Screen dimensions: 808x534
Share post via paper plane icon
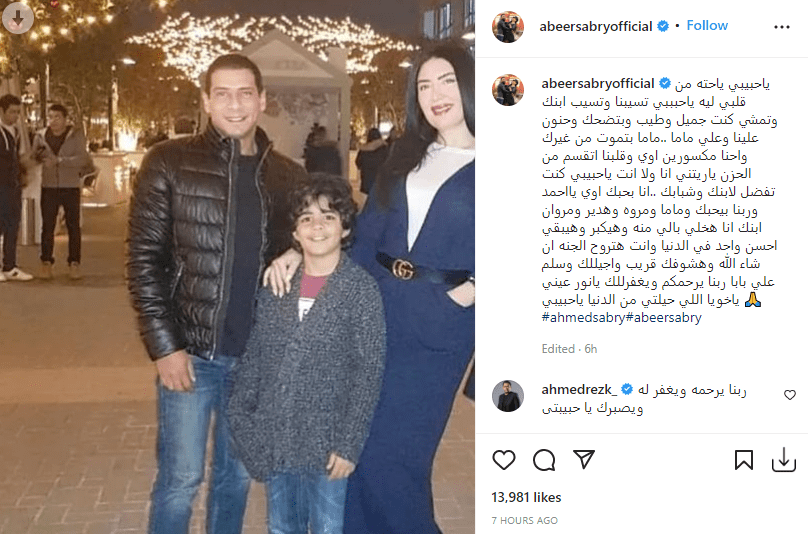tap(584, 459)
